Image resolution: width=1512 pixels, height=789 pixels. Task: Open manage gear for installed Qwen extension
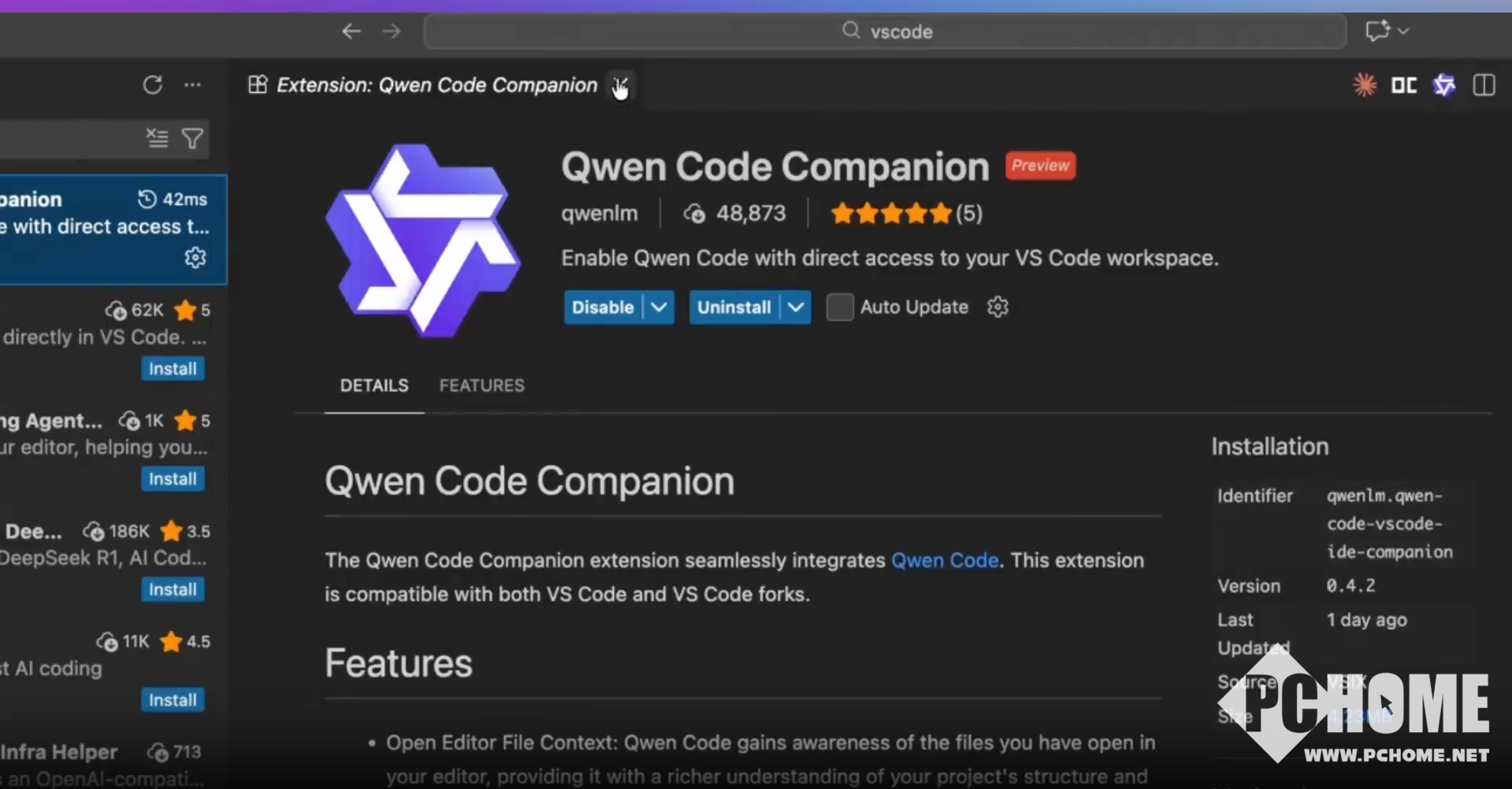coord(195,258)
